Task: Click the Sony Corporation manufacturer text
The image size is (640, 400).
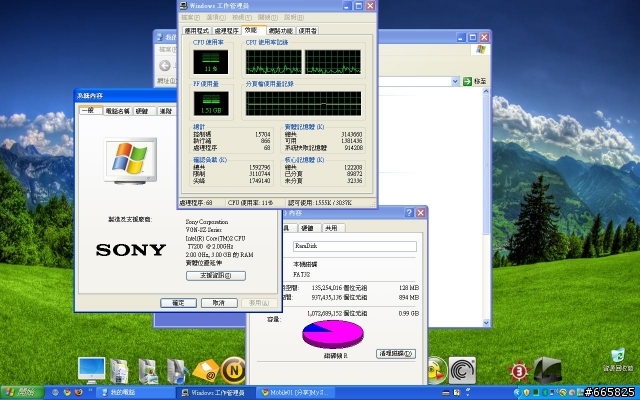Action: [x=207, y=222]
